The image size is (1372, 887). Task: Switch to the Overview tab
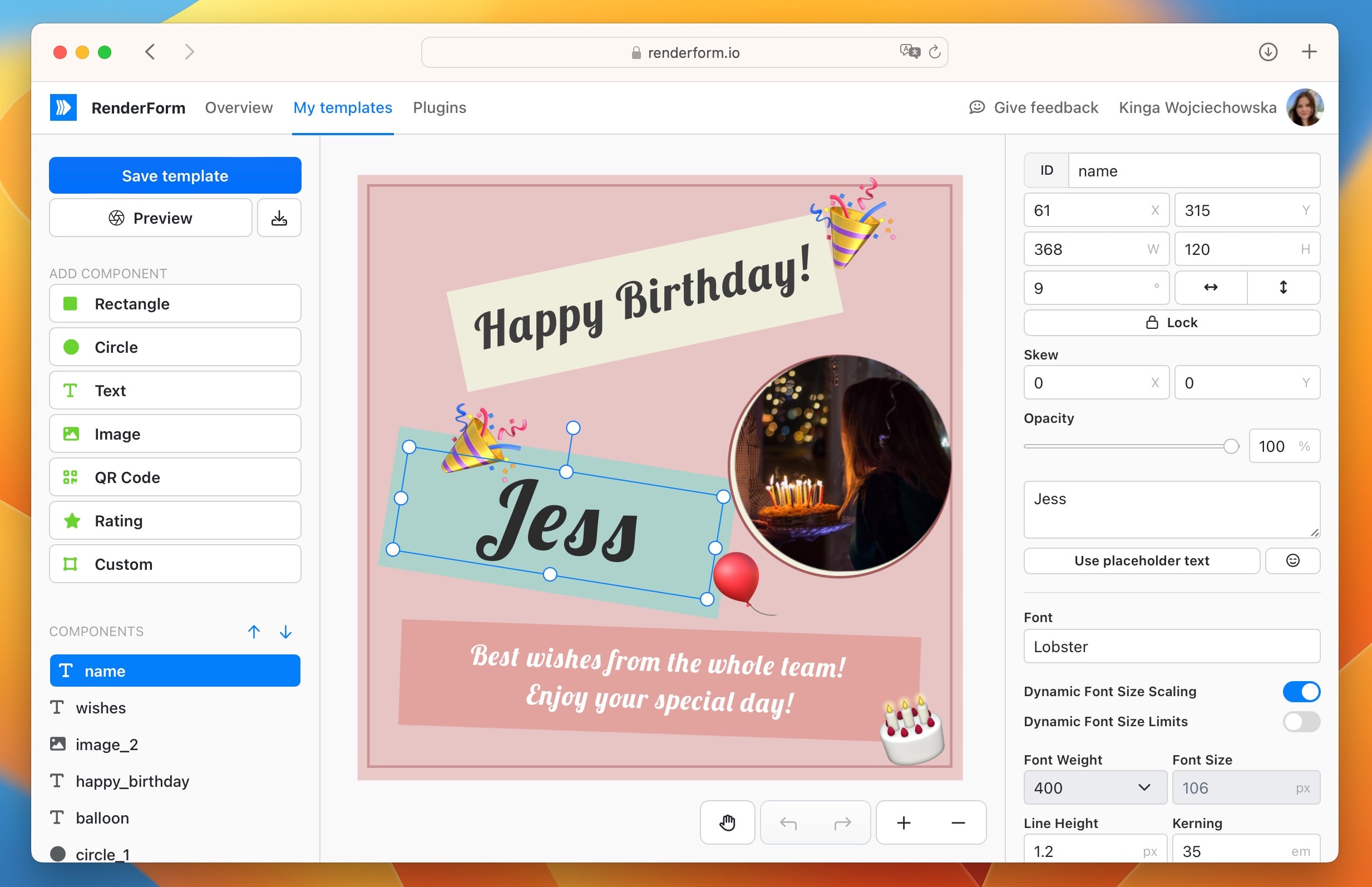pos(238,108)
